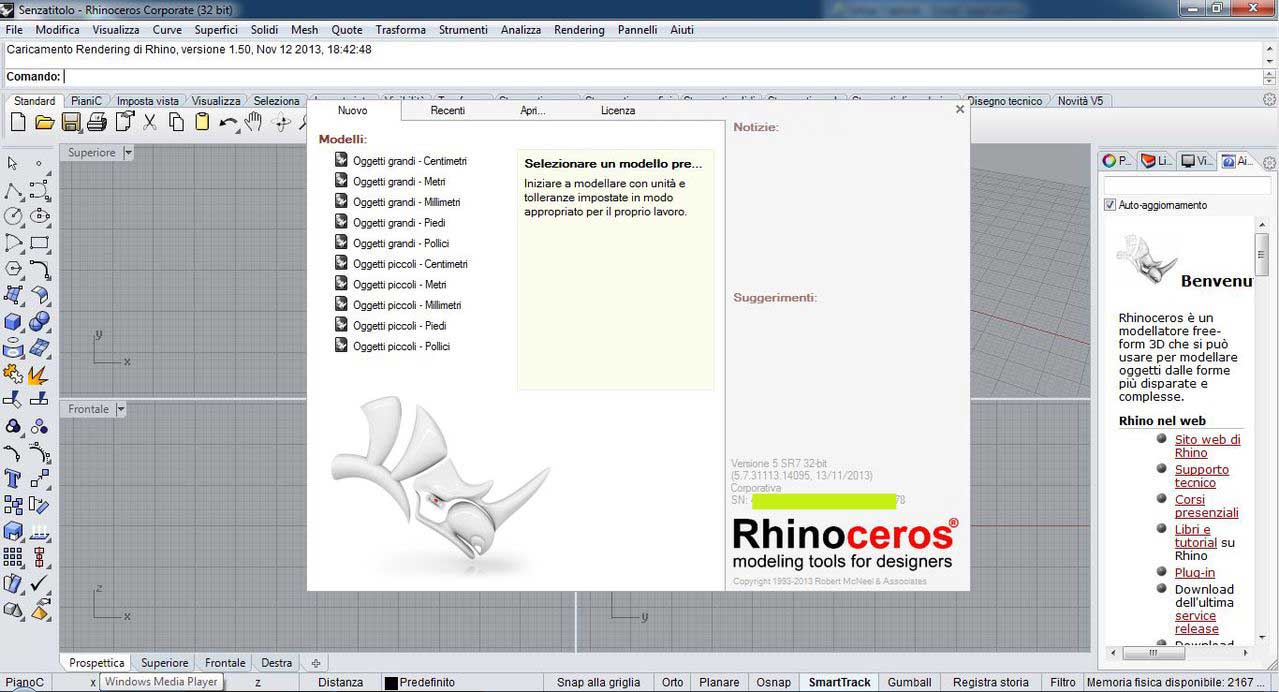Open the Superiore viewport dropdown arrow

(128, 153)
